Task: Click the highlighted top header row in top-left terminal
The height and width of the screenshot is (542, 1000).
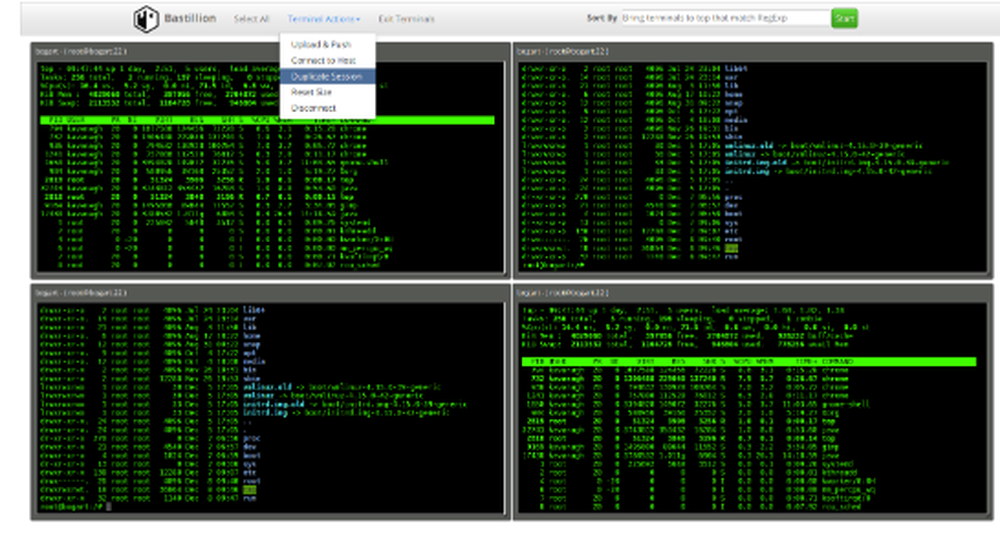Action: (267, 120)
